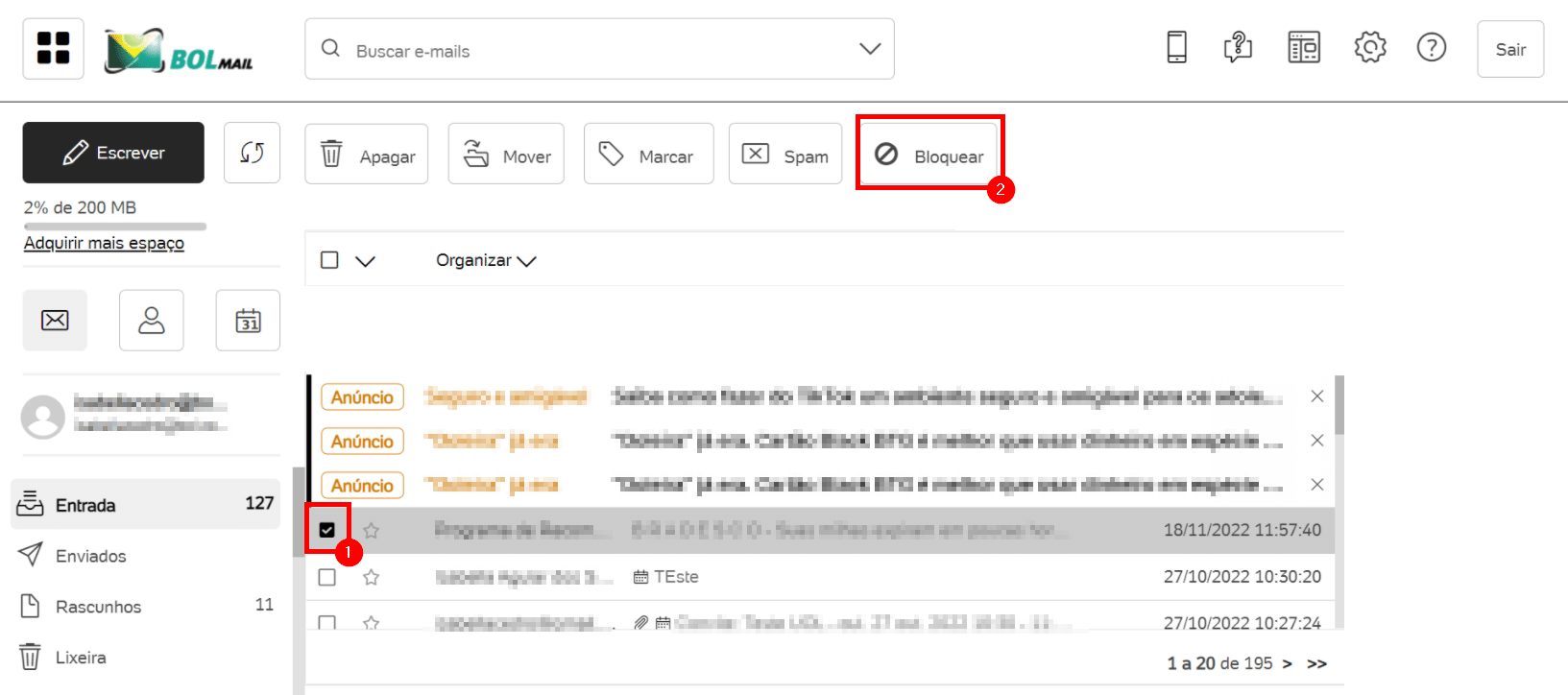Screen dimensions: 1568x695
Task: Click the storage usage progress bar
Action: (115, 227)
